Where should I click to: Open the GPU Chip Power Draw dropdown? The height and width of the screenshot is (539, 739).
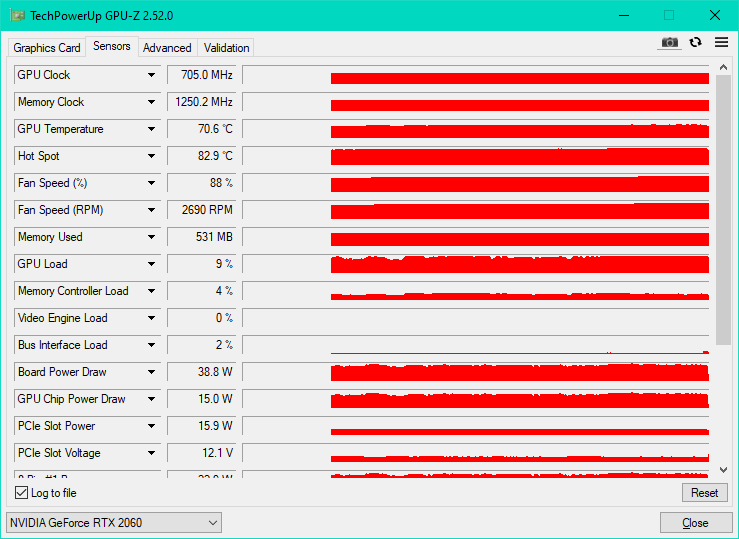tap(151, 399)
